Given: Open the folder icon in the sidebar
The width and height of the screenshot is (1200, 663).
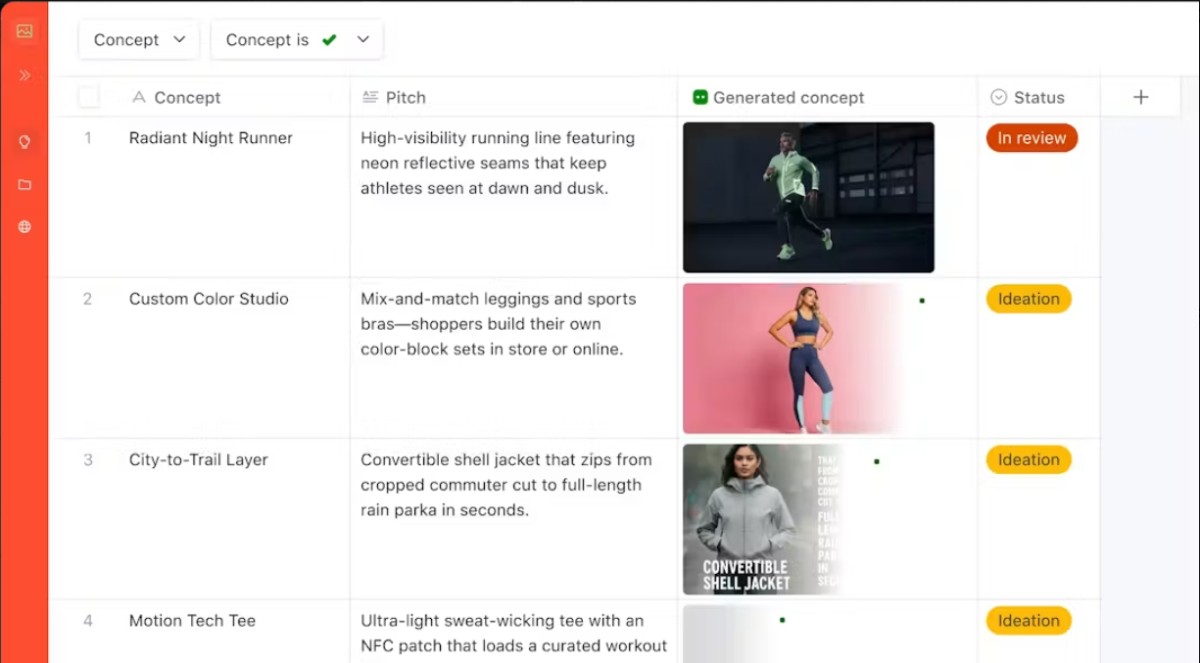Looking at the screenshot, I should 24,185.
